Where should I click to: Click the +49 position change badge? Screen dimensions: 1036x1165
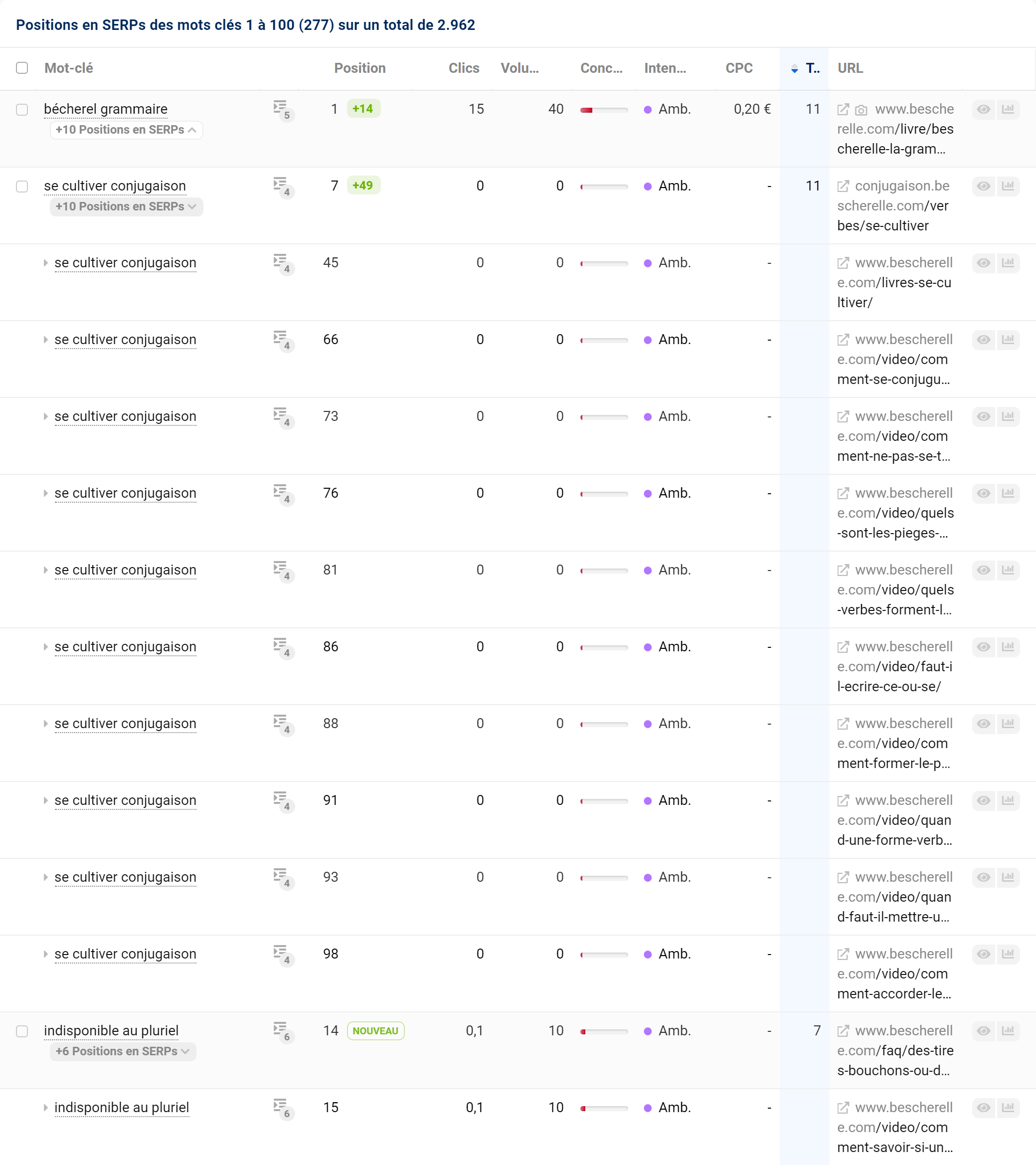(x=363, y=186)
